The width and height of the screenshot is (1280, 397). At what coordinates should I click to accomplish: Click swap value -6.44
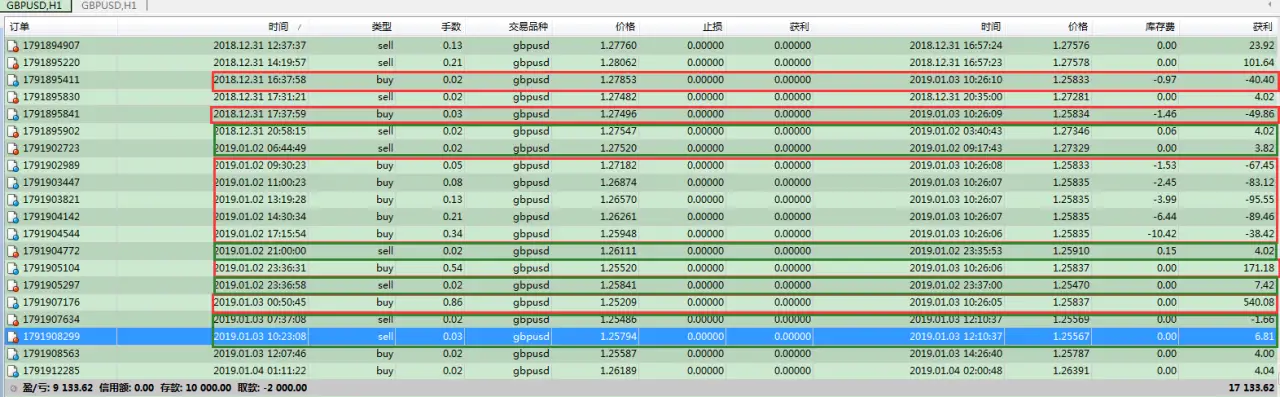1164,216
